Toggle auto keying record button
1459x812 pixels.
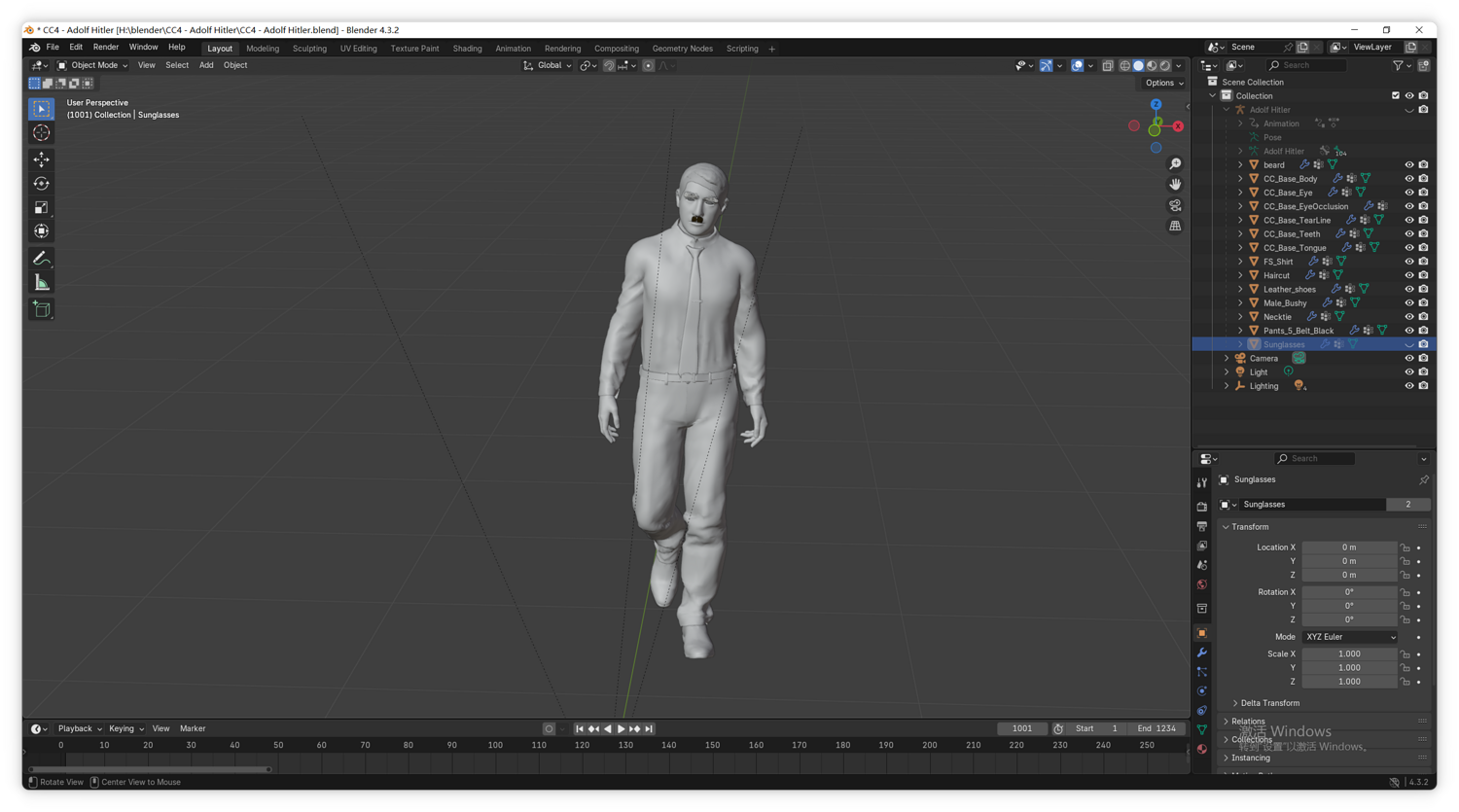(x=550, y=729)
